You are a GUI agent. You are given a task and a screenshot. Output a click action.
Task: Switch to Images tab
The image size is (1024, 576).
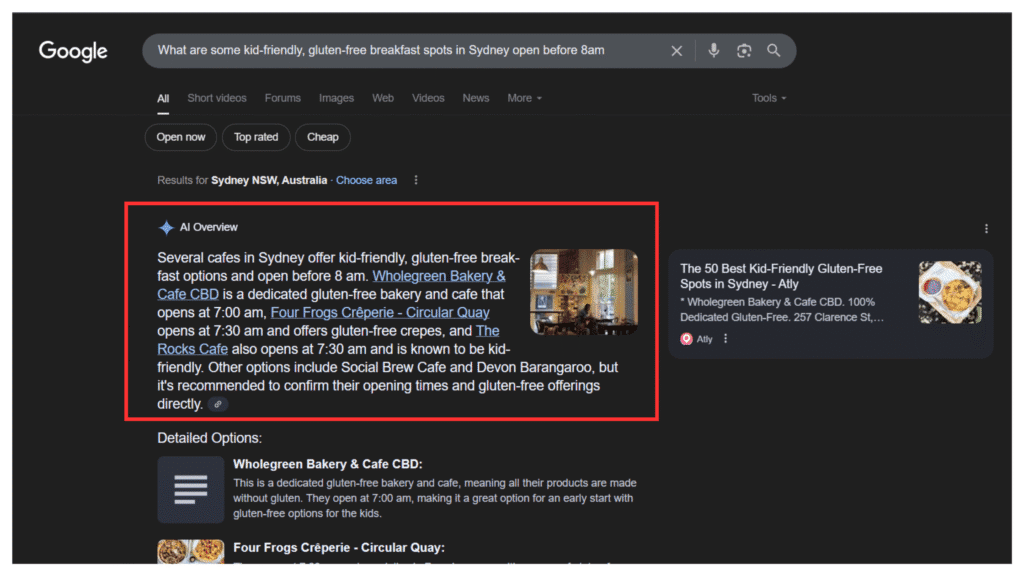coord(336,98)
